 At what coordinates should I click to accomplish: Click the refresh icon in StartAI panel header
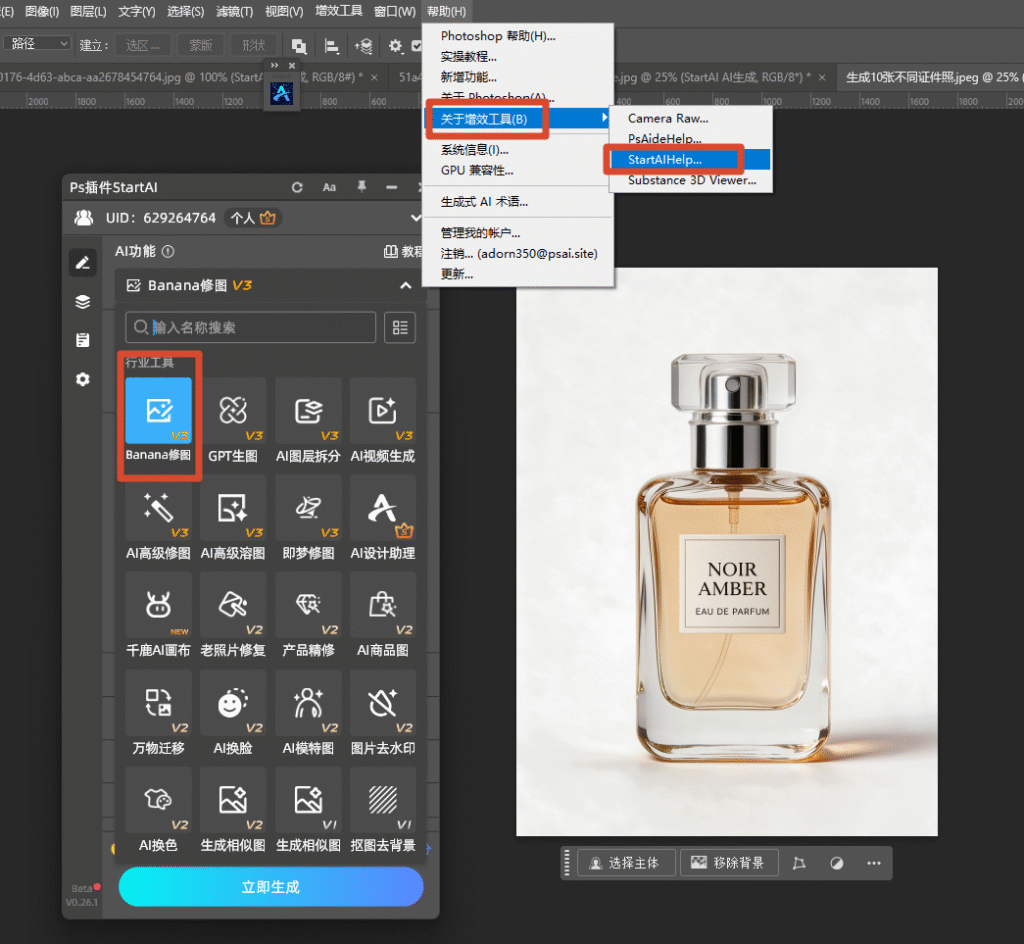[297, 187]
